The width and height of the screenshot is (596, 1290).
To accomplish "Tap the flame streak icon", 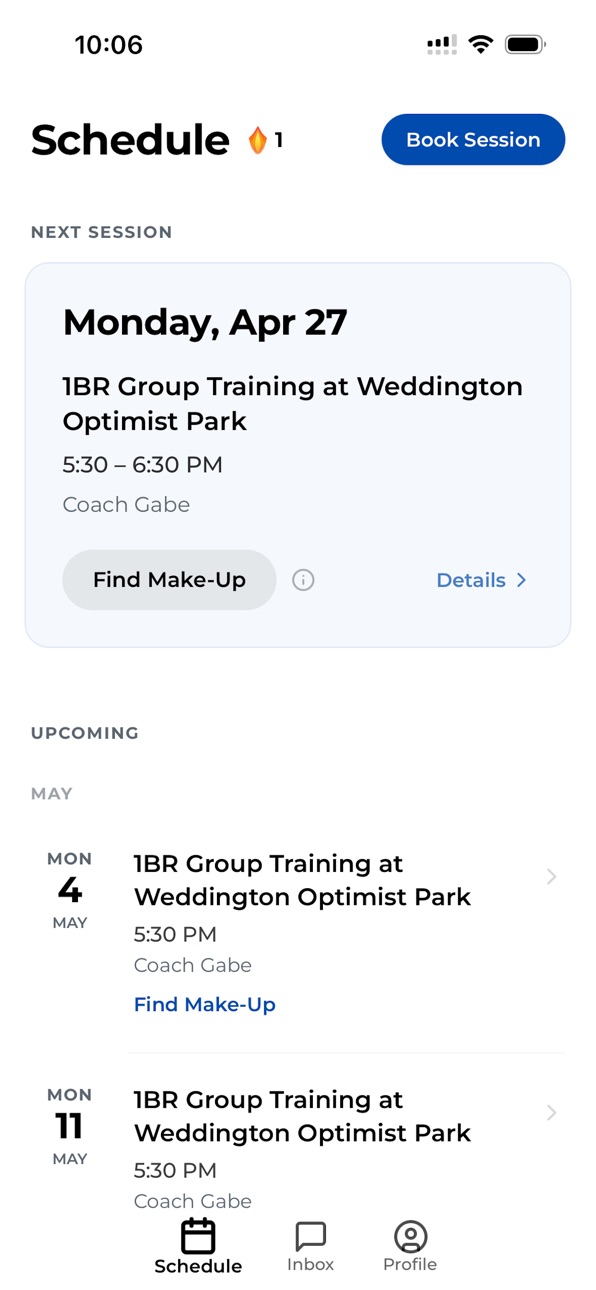I will tap(258, 140).
